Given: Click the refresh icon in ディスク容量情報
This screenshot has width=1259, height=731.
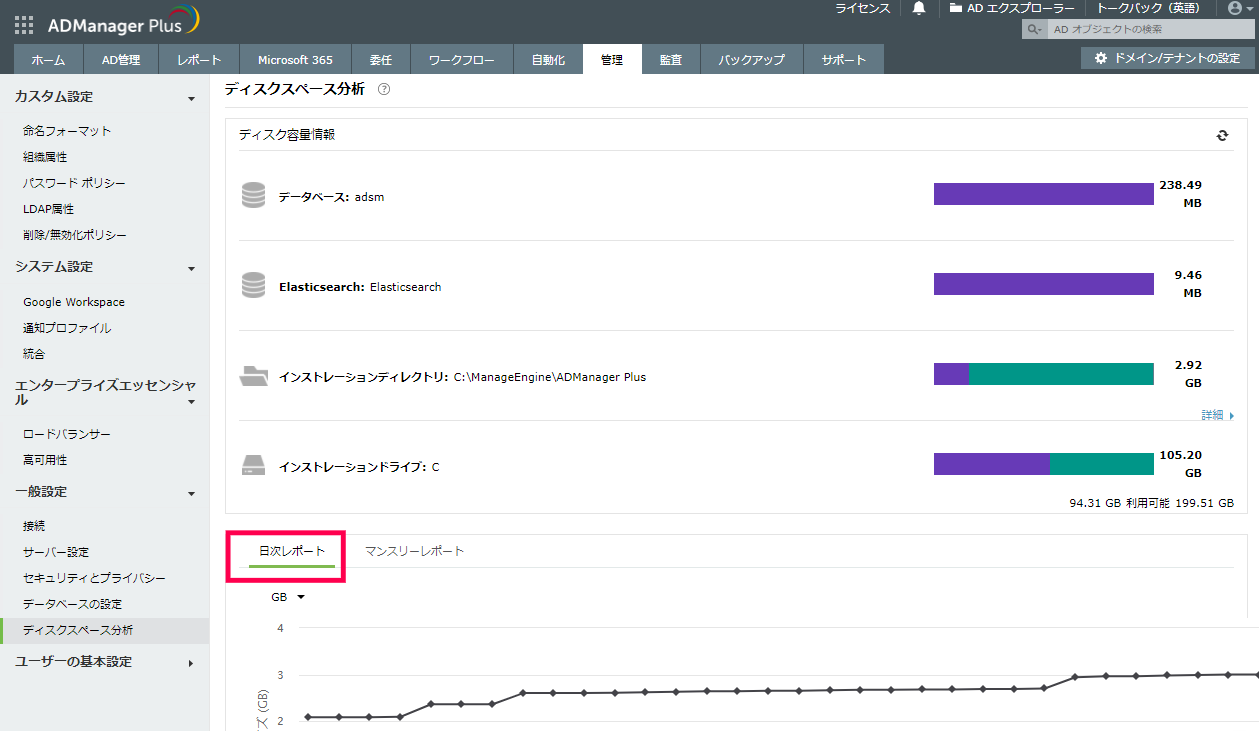Looking at the screenshot, I should click(1222, 135).
